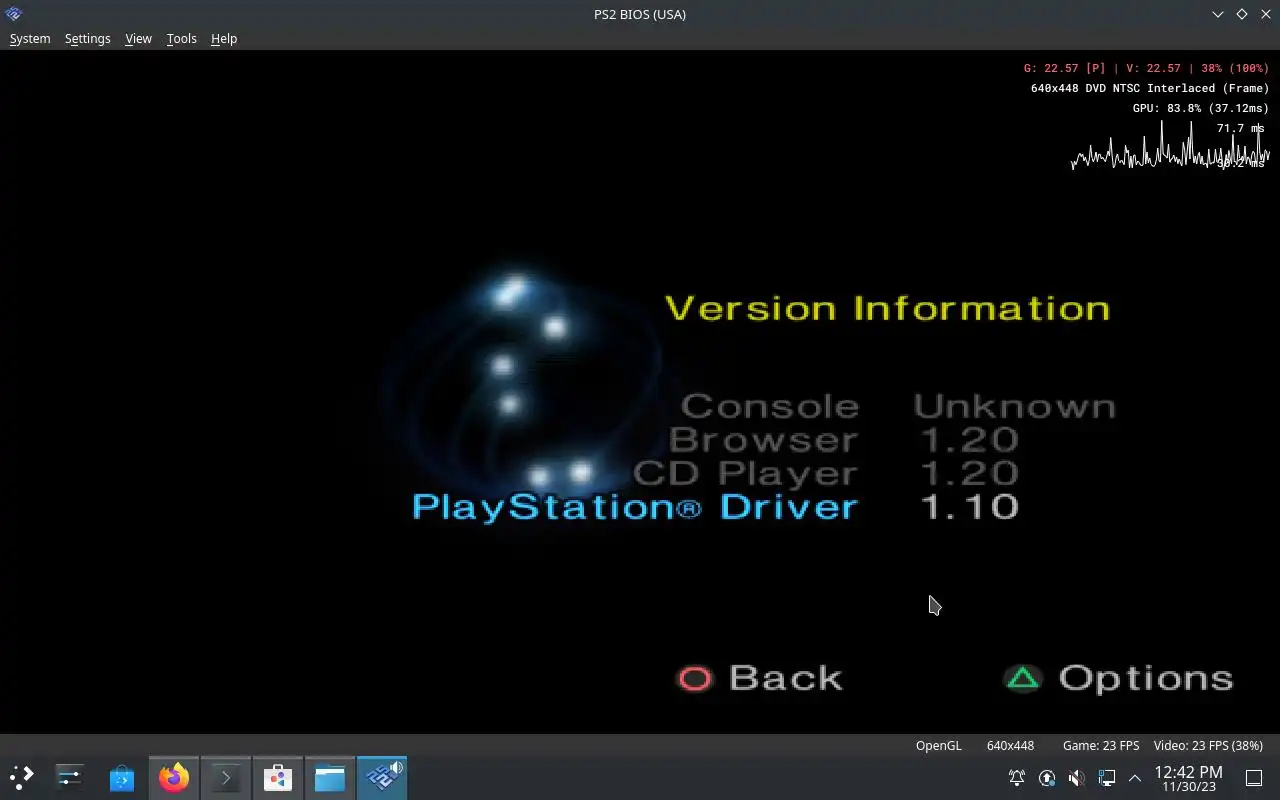
Task: Open the volume tray icon
Action: pos(1077,778)
